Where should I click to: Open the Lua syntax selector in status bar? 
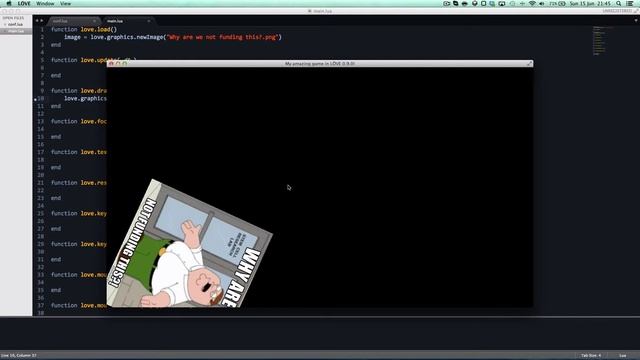coord(622,356)
